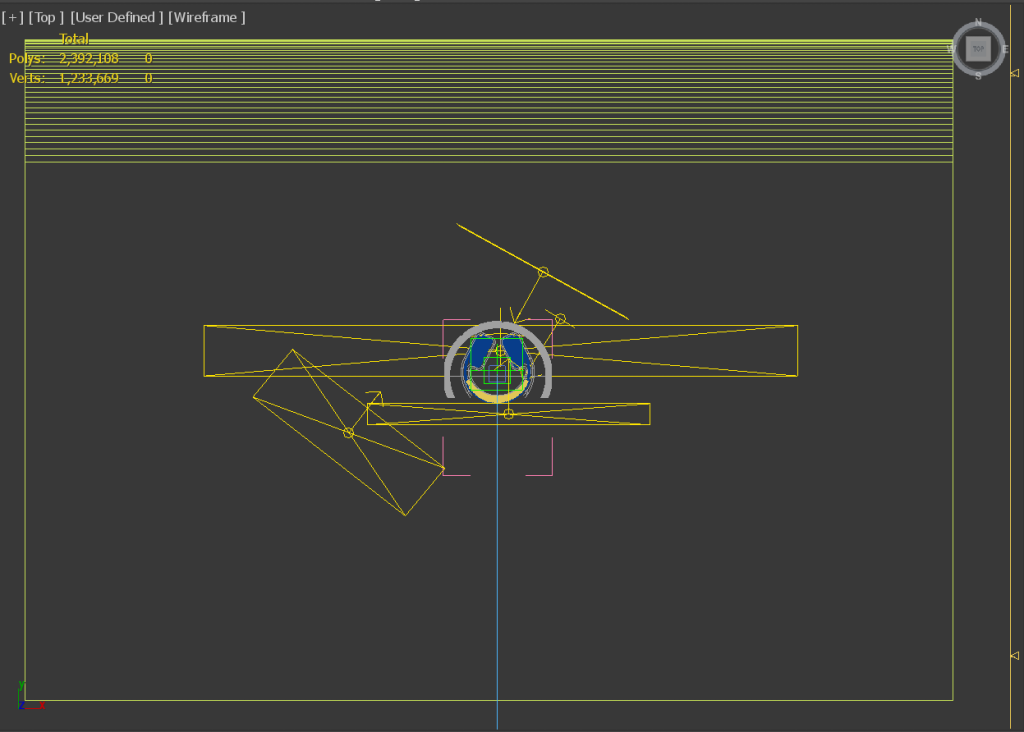Click the lower yellow triangle marker at right edge

[1014, 656]
